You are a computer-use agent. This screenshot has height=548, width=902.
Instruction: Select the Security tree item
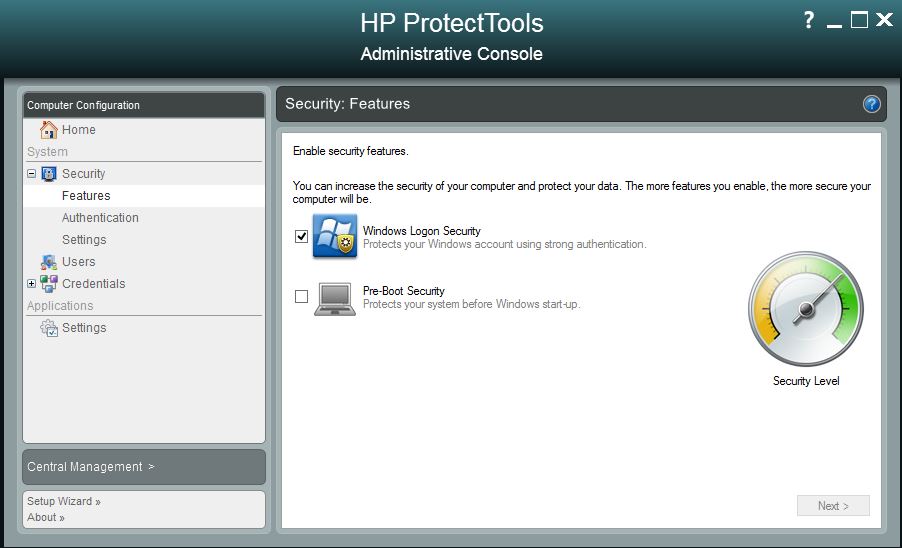(x=83, y=174)
